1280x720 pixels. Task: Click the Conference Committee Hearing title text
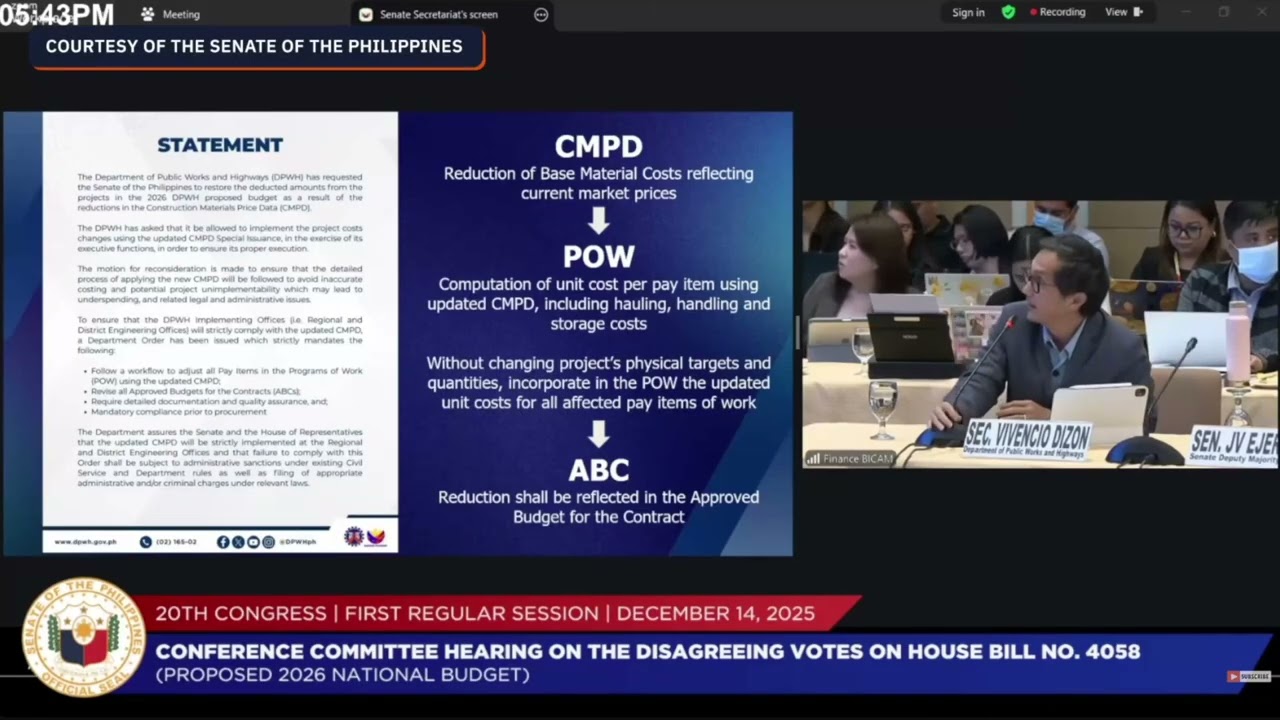click(647, 652)
